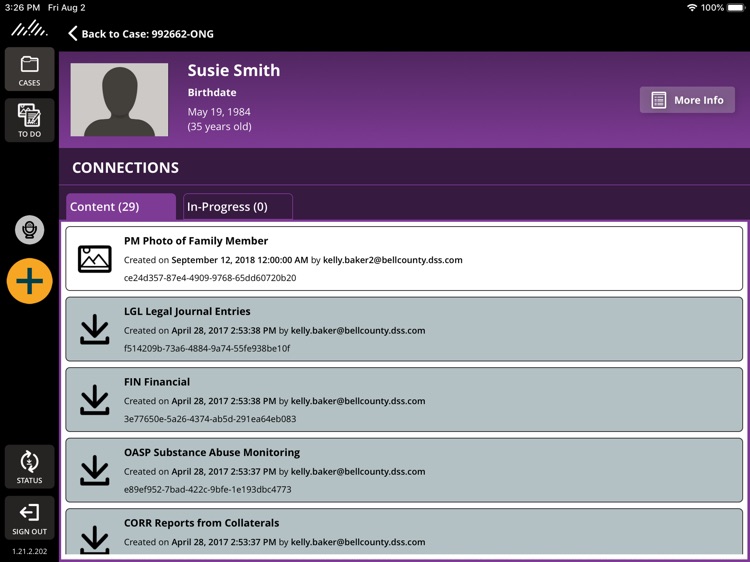Click the table icon in More Info
750x562 pixels.
(659, 100)
